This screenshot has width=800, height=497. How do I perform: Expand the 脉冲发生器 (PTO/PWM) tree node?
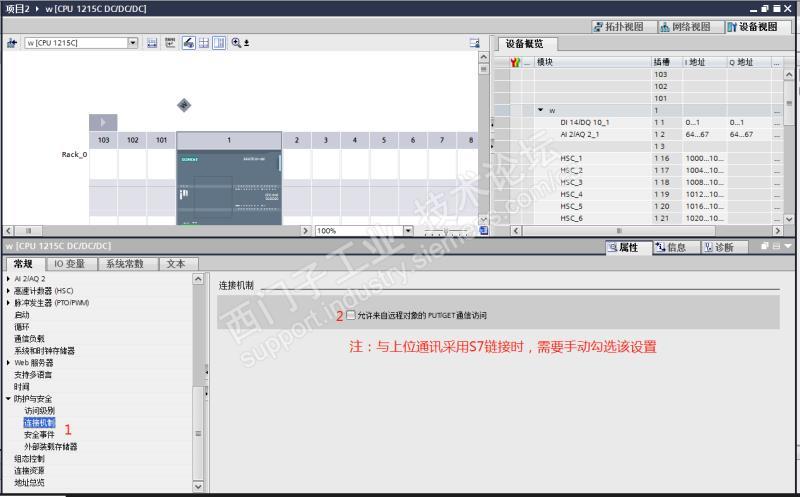8,303
